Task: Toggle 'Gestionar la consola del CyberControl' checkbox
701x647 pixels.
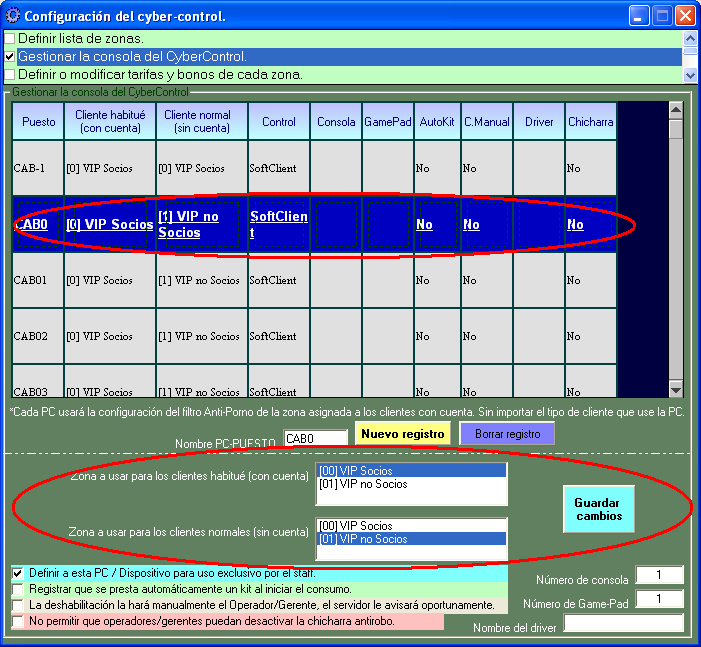Action: point(10,57)
